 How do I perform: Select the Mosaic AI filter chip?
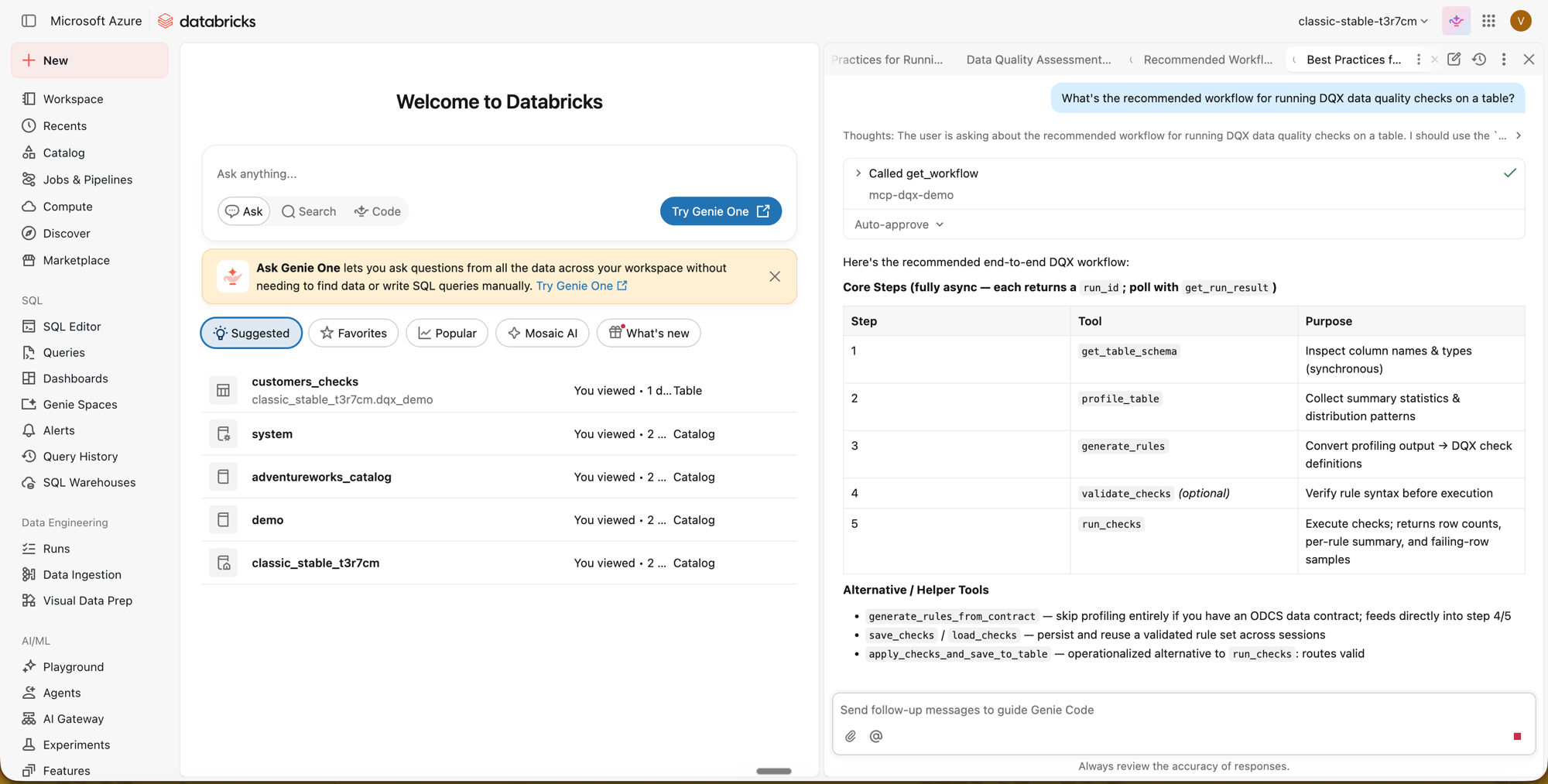point(543,333)
